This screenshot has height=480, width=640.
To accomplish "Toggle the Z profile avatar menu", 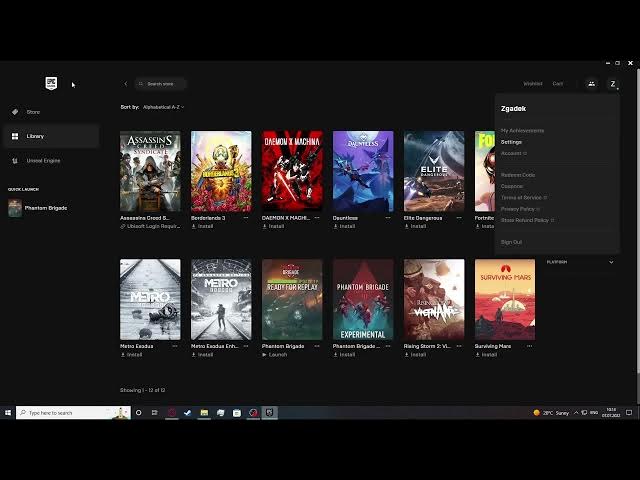I will (x=613, y=84).
